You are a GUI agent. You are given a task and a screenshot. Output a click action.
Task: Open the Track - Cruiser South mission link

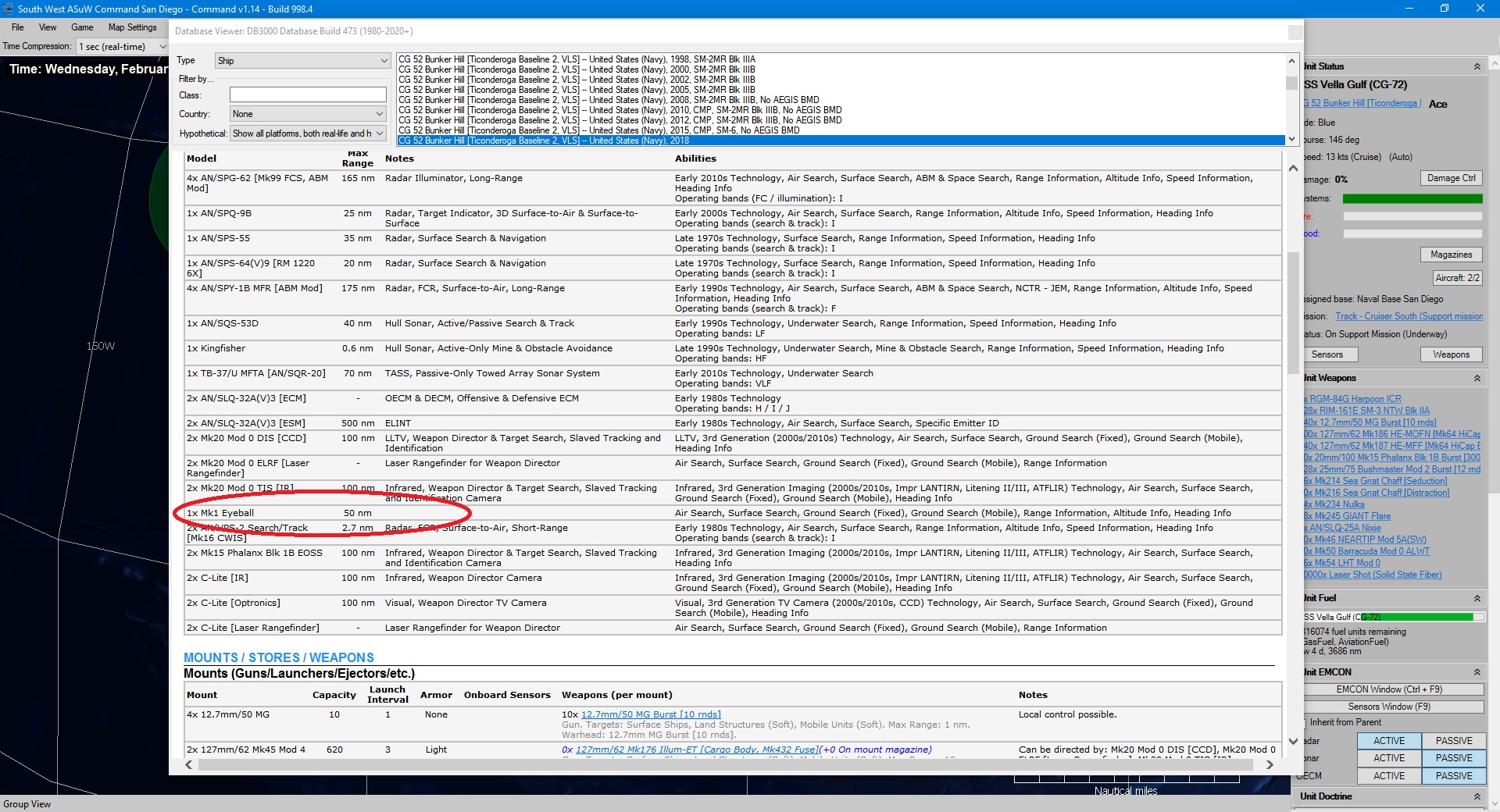[1409, 316]
